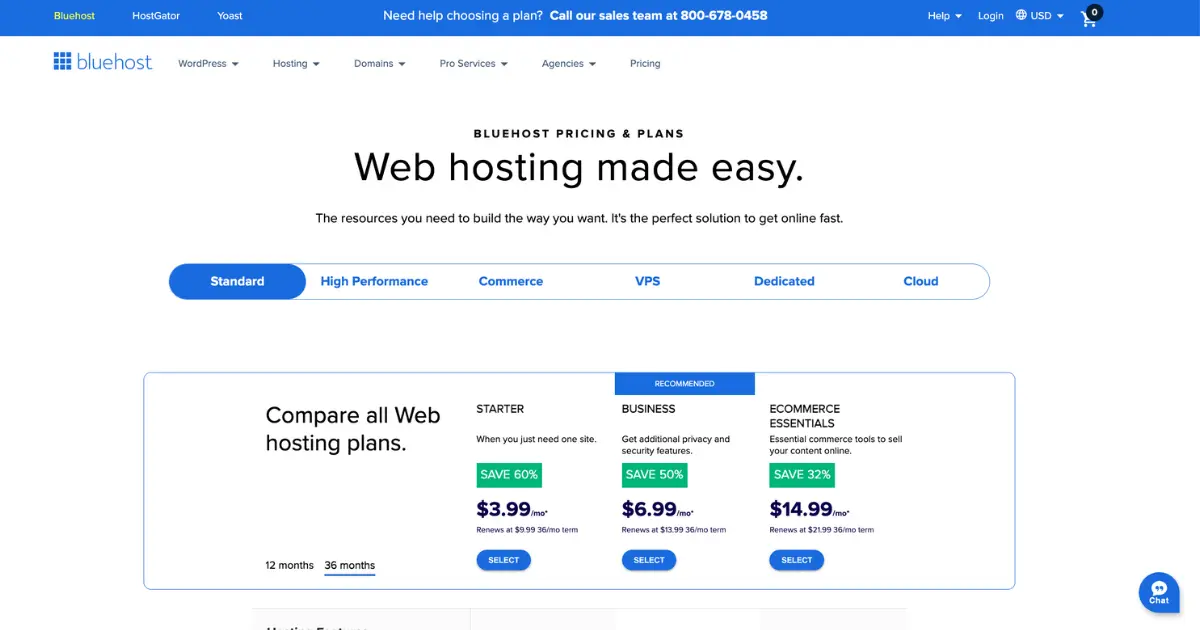
Task: Click the $14.99 eCommerce price
Action: coord(809,509)
